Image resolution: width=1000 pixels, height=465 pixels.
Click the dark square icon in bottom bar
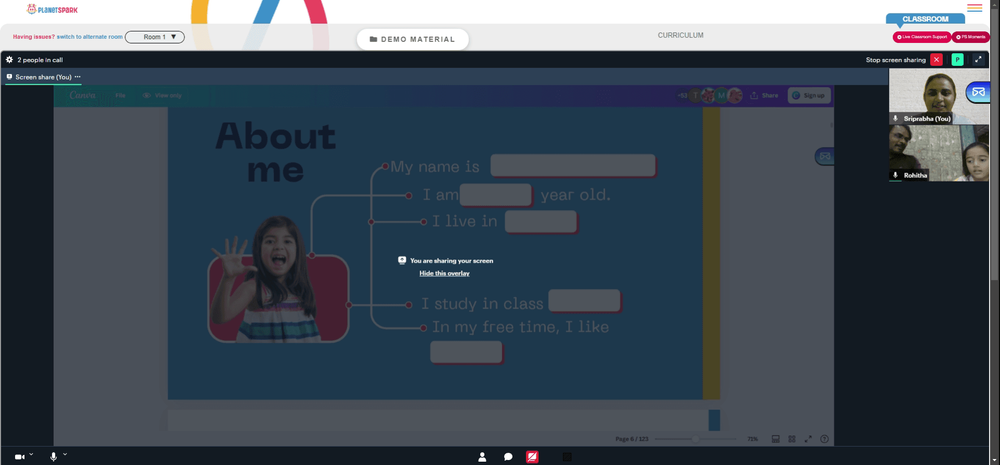567,457
